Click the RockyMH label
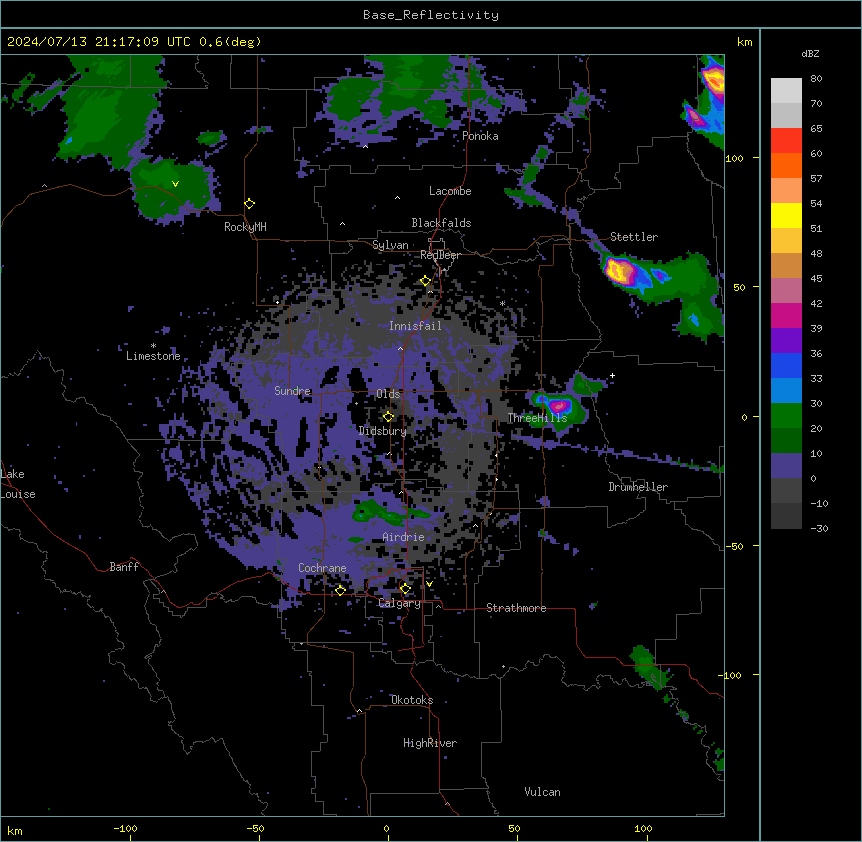862x842 pixels. tap(245, 227)
